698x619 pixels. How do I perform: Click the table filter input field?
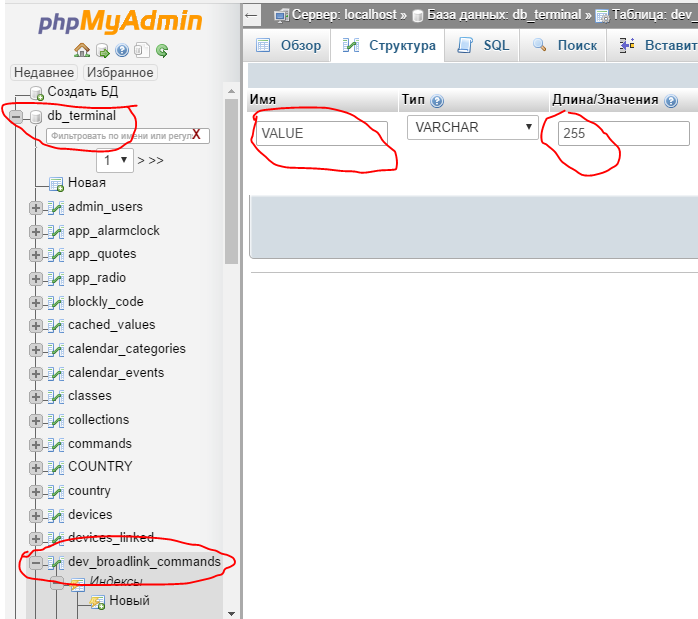click(x=128, y=136)
